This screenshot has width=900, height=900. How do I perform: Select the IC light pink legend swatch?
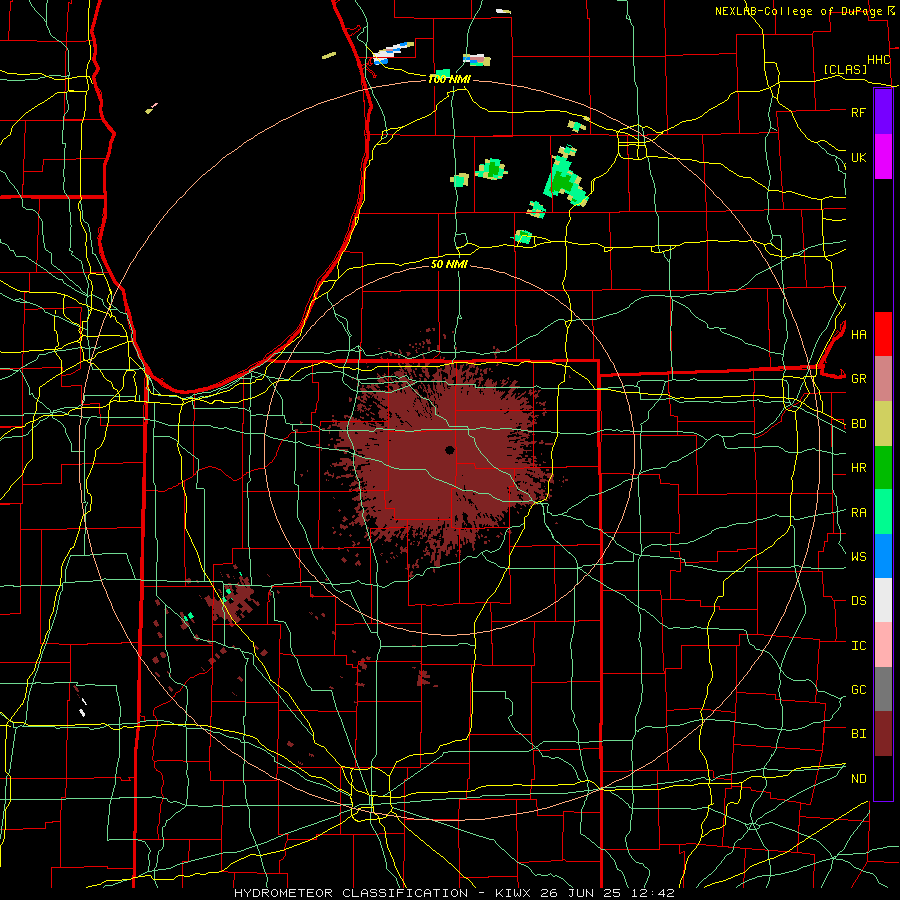pyautogui.click(x=883, y=645)
